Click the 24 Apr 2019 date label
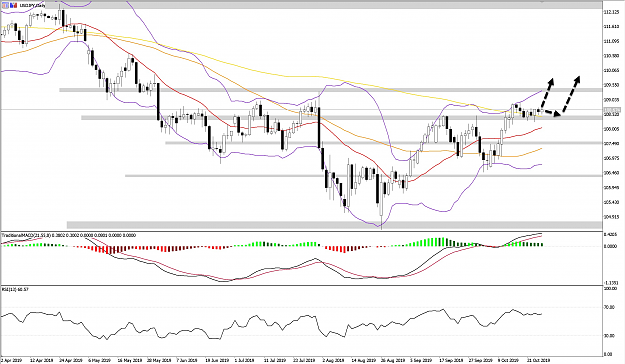The height and width of the screenshot is (364, 625). click(x=70, y=360)
